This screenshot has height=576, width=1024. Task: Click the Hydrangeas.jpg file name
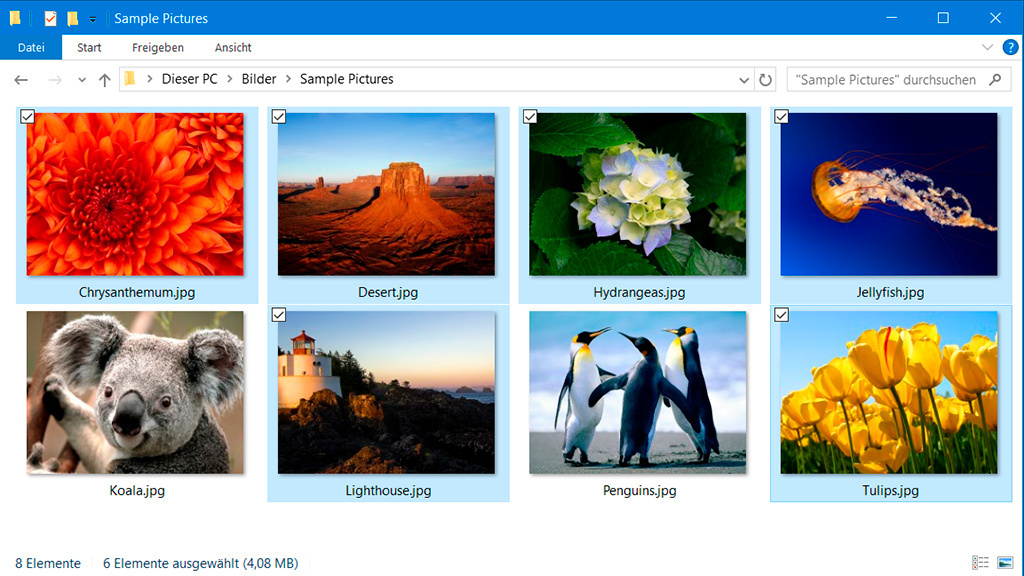(x=639, y=293)
